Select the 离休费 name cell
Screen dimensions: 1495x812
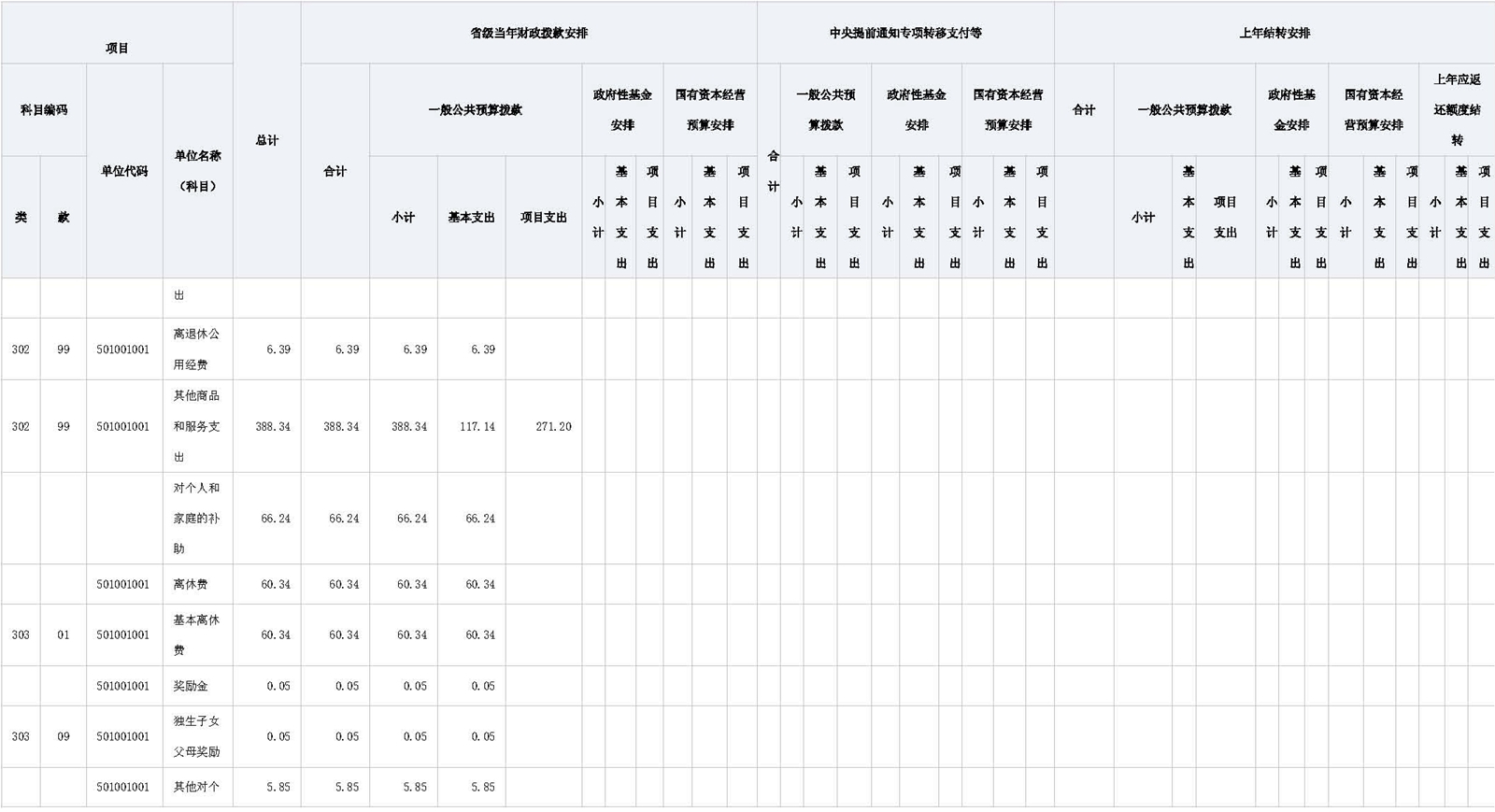pyautogui.click(x=198, y=584)
